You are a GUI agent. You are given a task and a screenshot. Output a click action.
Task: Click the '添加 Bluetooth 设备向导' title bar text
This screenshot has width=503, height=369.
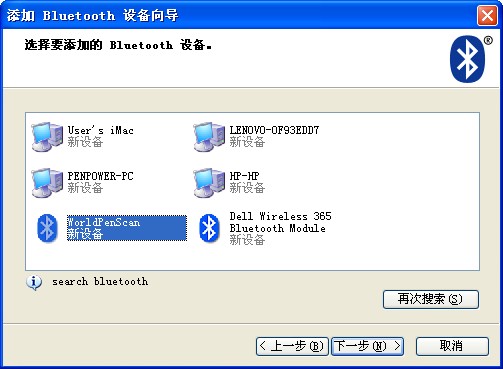coord(92,15)
